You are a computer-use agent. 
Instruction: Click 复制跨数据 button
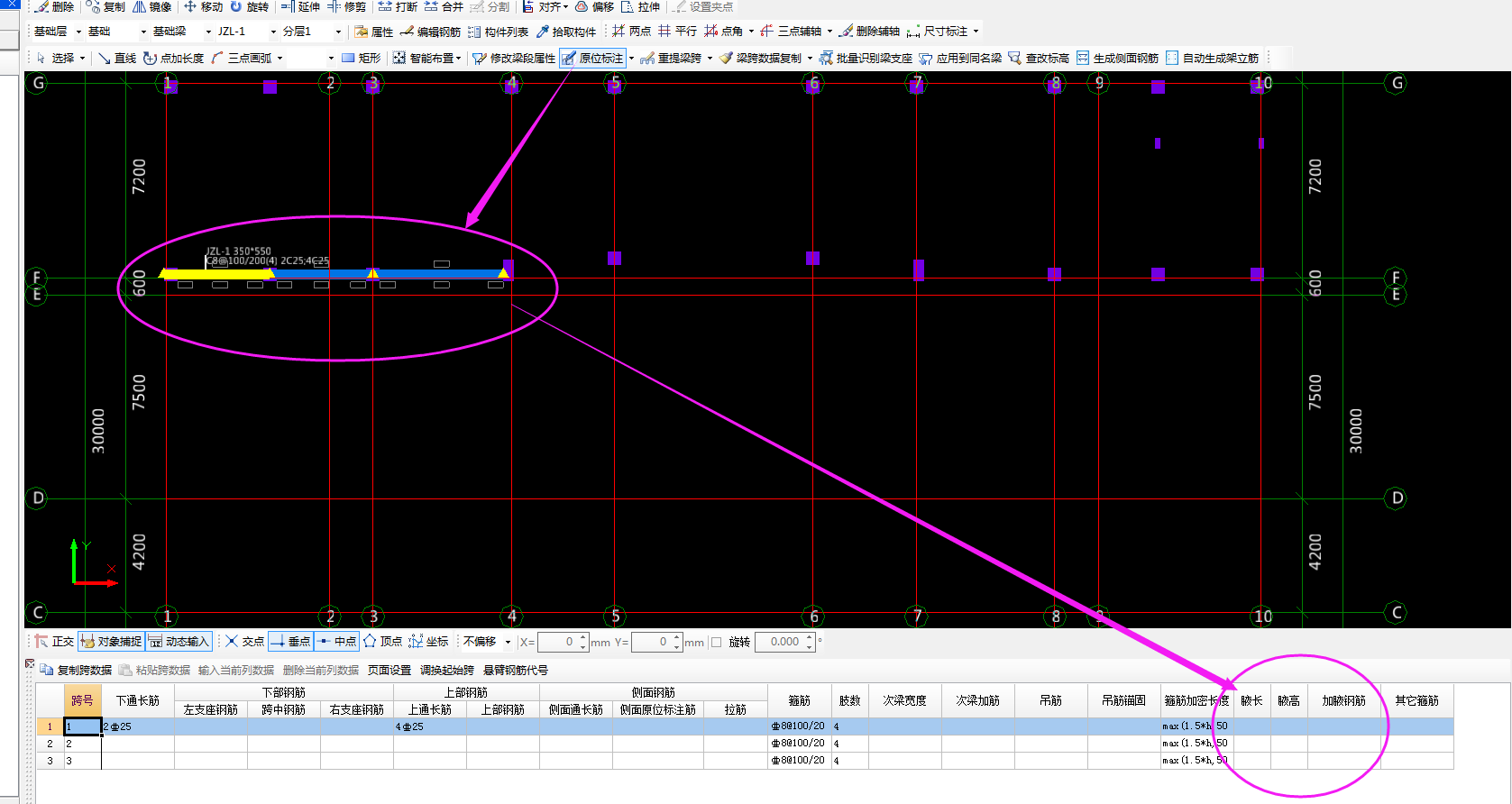pos(76,670)
